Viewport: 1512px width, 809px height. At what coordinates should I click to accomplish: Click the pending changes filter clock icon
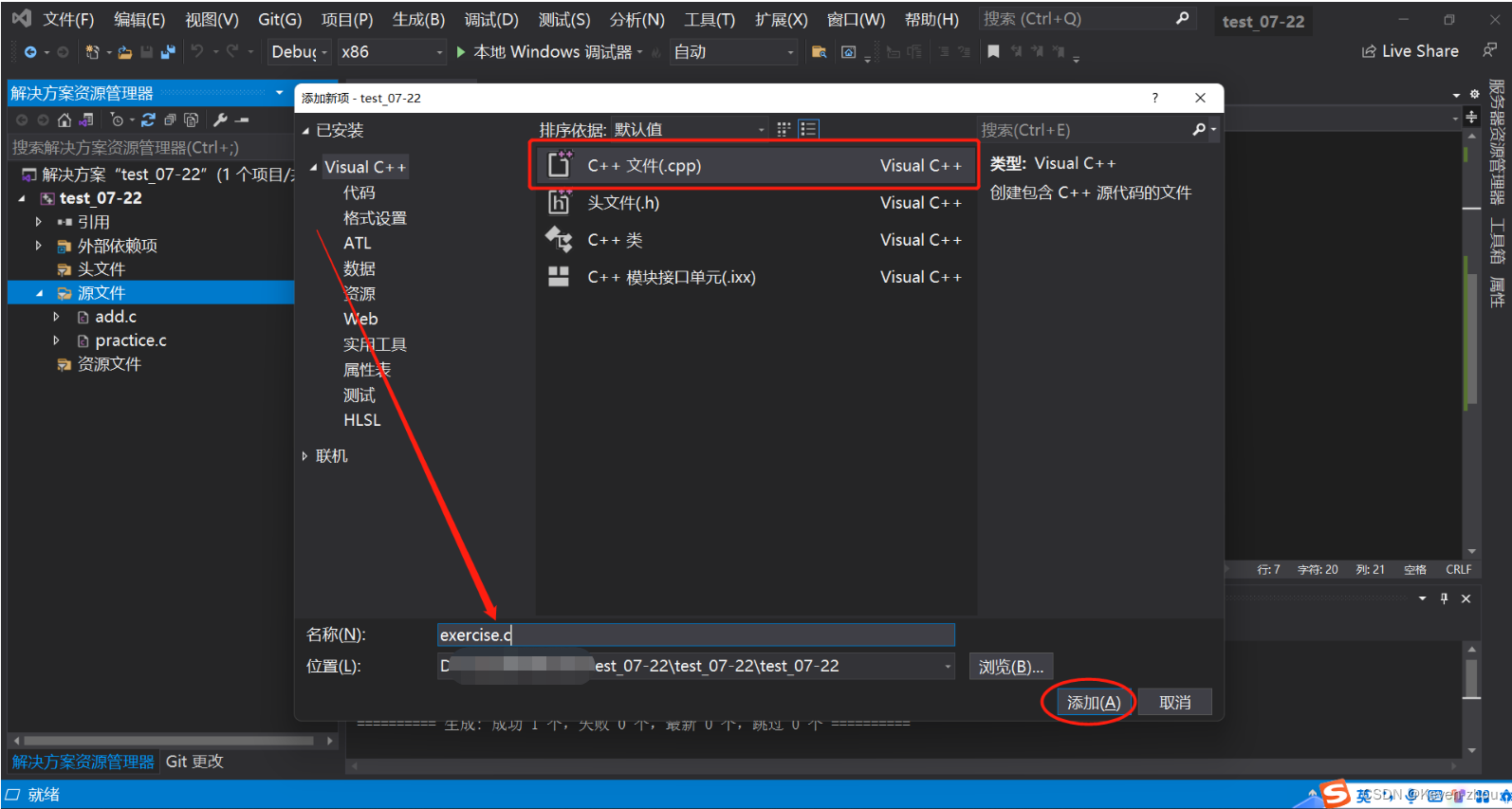point(117,120)
